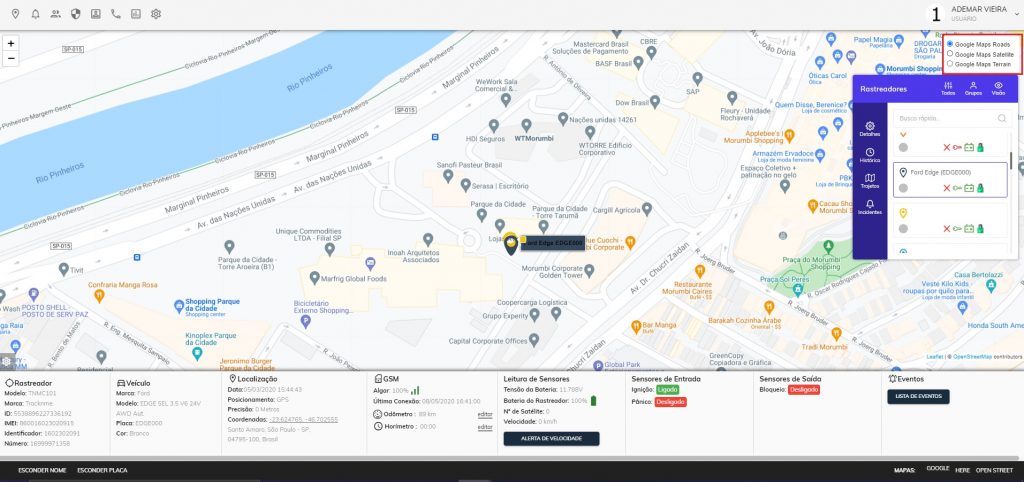This screenshot has height=482, width=1024.
Task: Click editar next to Horímetro
Action: [485, 426]
